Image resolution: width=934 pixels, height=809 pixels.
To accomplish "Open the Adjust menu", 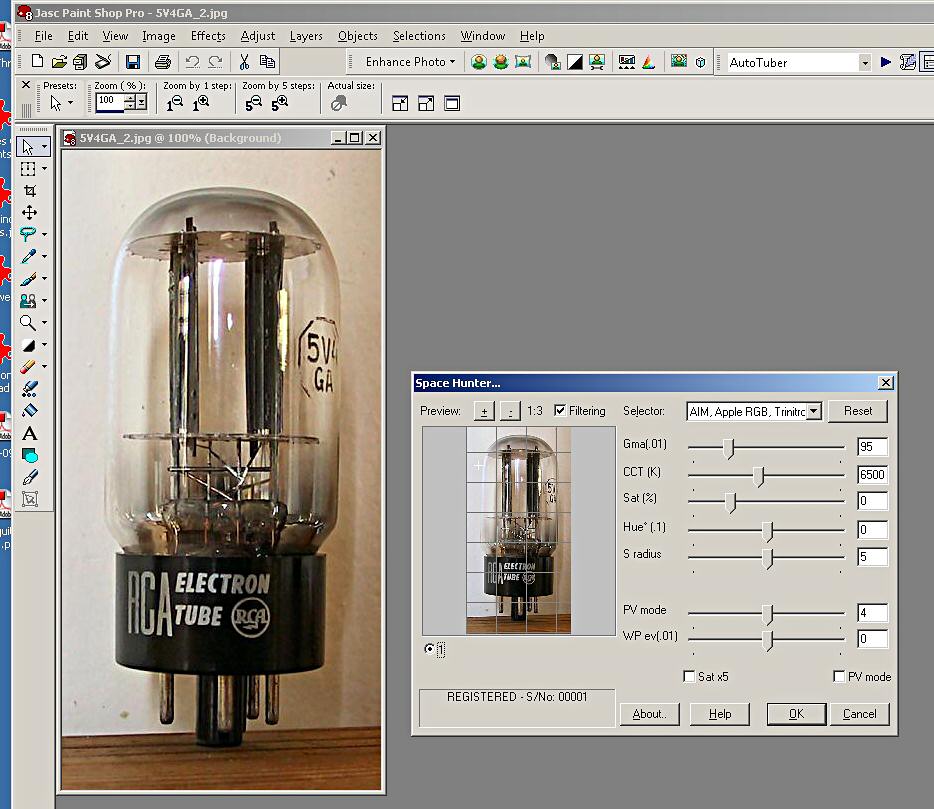I will click(x=257, y=36).
